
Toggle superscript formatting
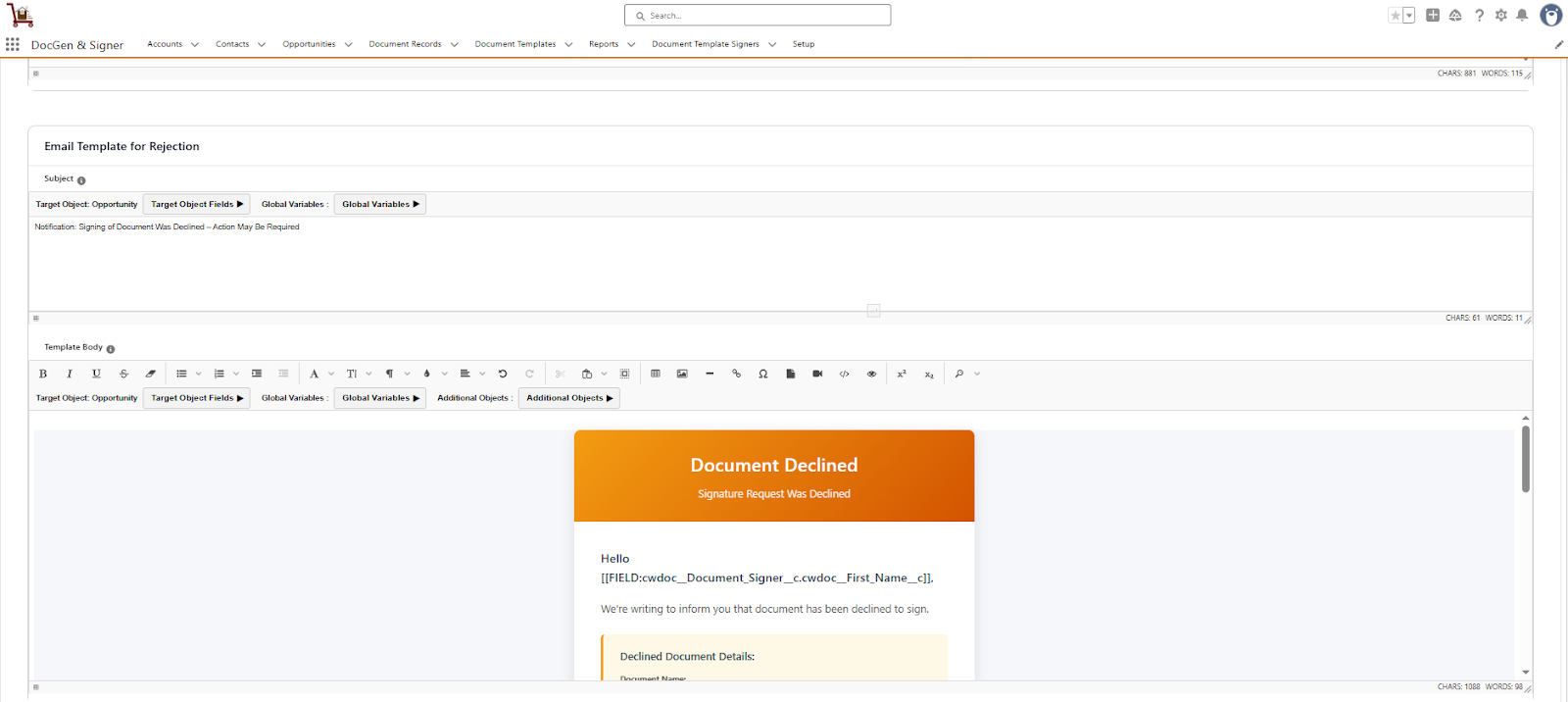click(x=902, y=374)
